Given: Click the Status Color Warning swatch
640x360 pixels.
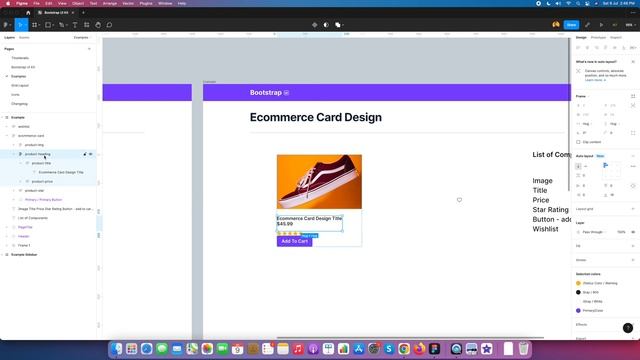Looking at the screenshot, I should click(578, 283).
